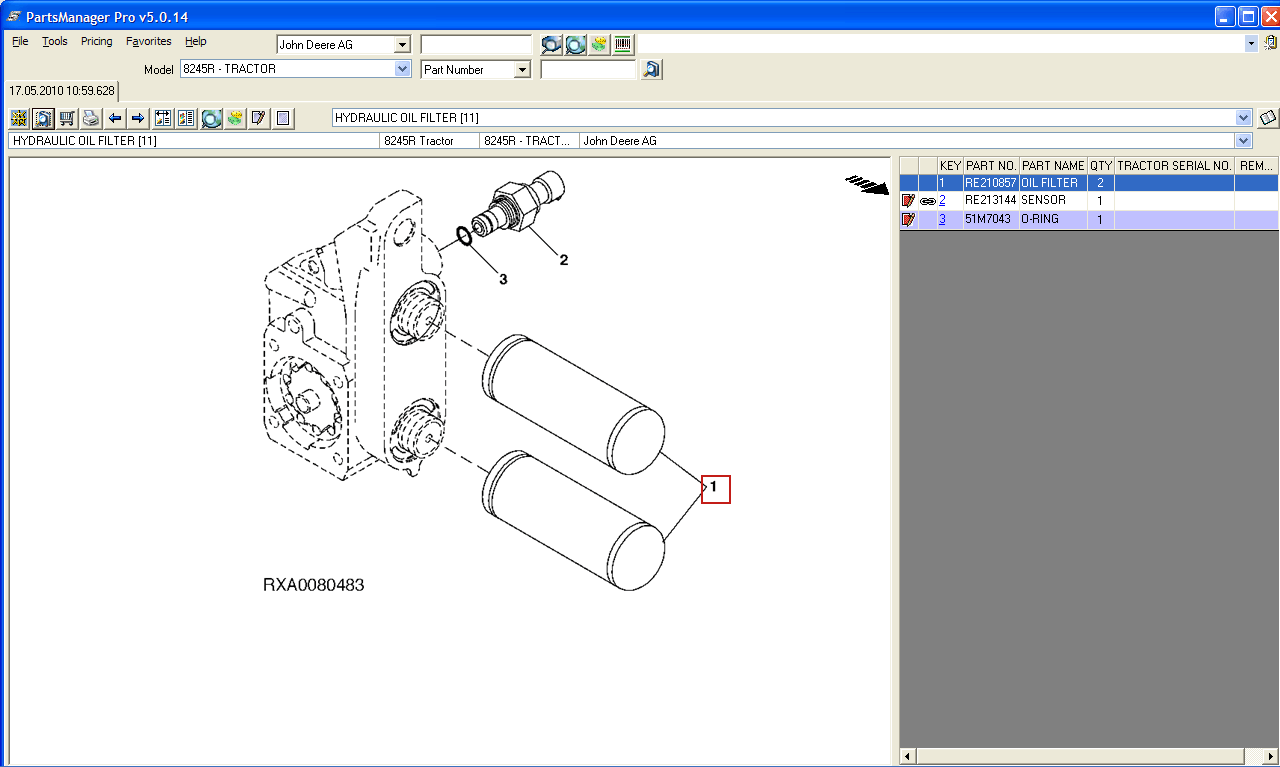Viewport: 1280px width, 767px height.
Task: Go forward with the blue right arrow
Action: [x=138, y=118]
